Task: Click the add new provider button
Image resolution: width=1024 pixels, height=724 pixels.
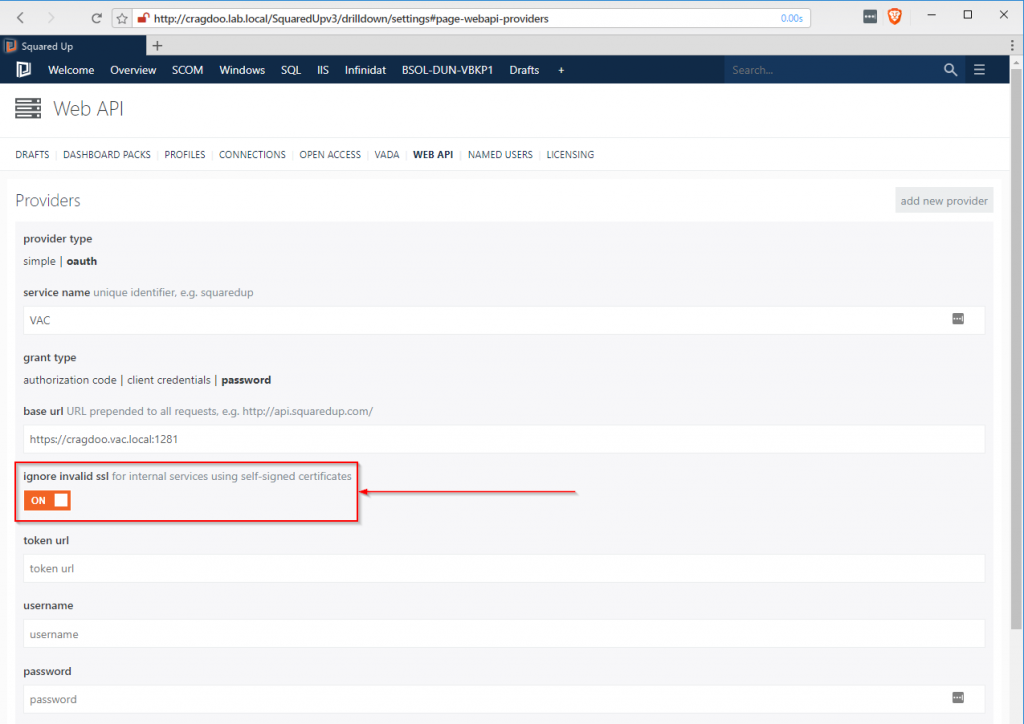Action: pyautogui.click(x=944, y=200)
